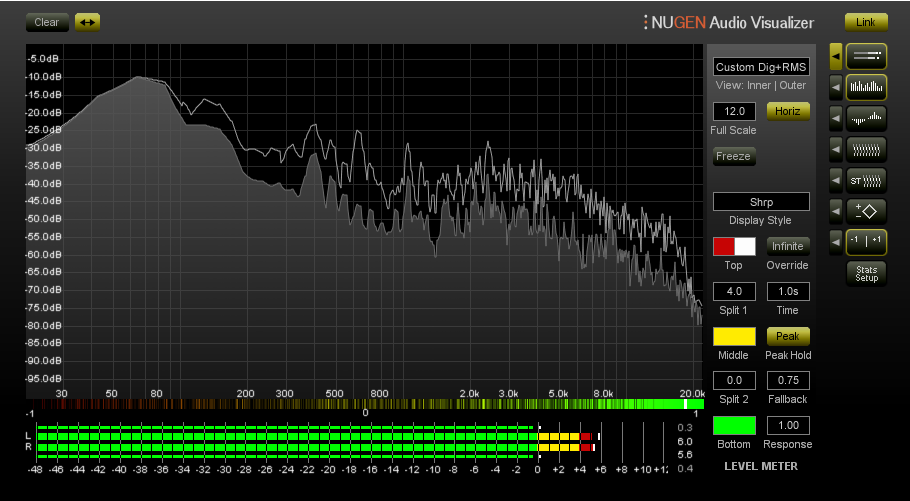Click the double-arrow width toggle icon
This screenshot has height=501, width=910.
point(87,22)
